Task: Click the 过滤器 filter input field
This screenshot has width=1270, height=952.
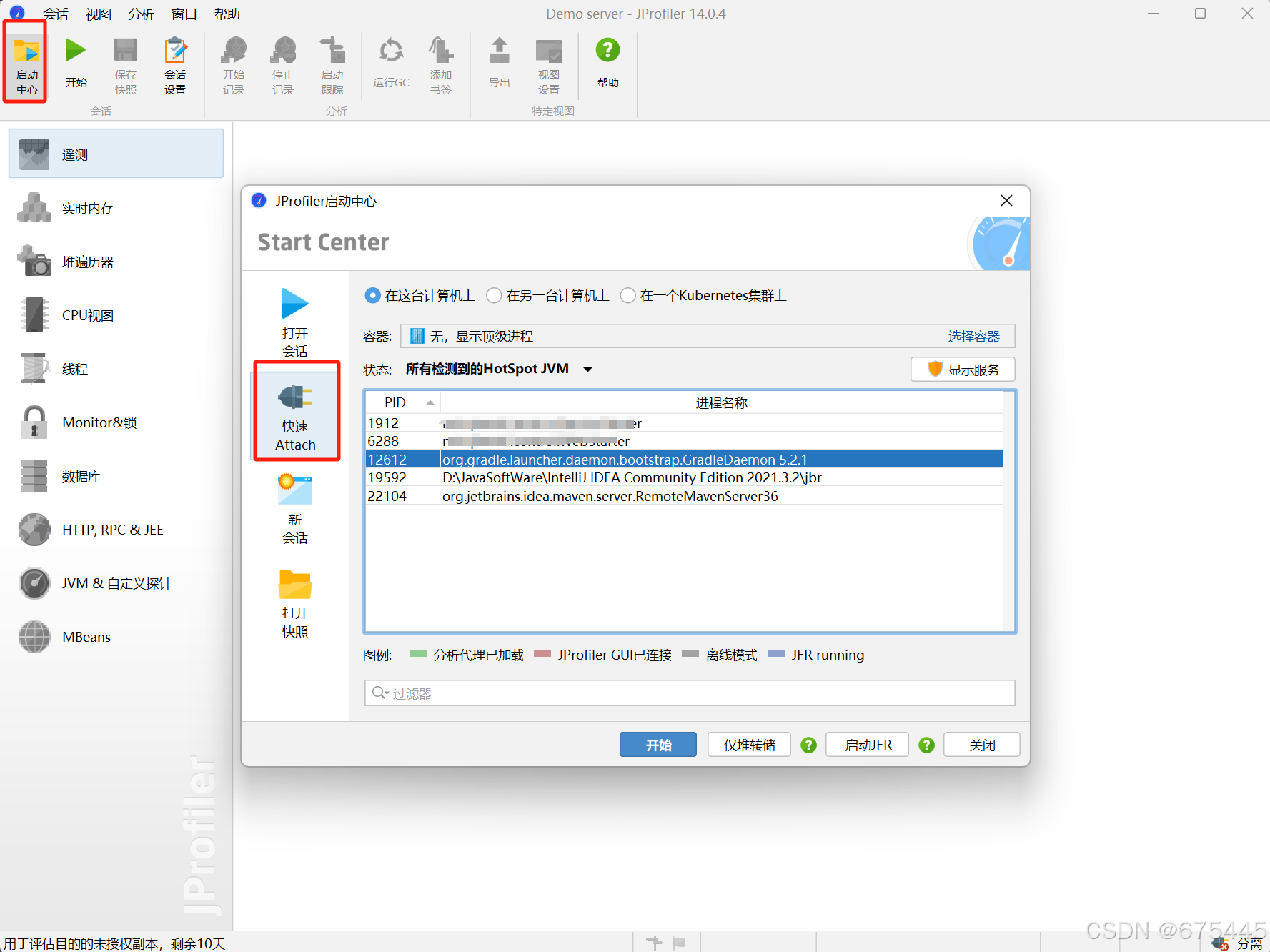Action: [x=690, y=693]
